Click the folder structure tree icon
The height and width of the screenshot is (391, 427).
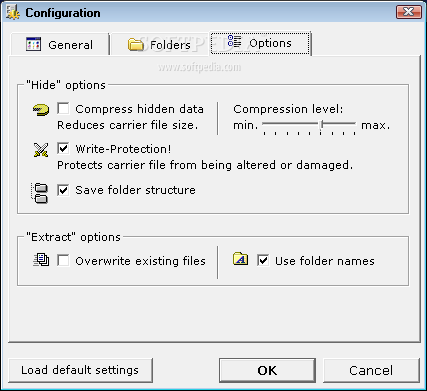tap(40, 193)
